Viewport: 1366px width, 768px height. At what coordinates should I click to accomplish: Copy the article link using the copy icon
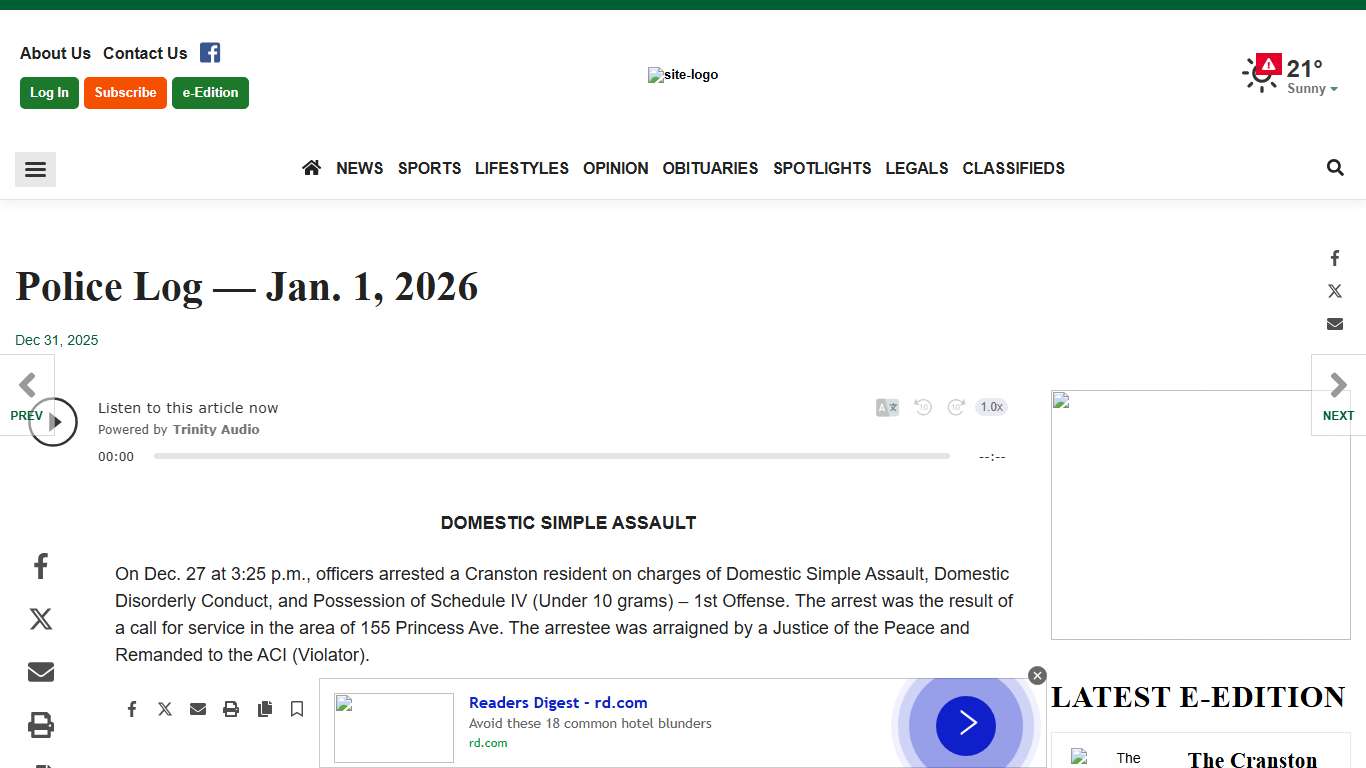tap(265, 708)
